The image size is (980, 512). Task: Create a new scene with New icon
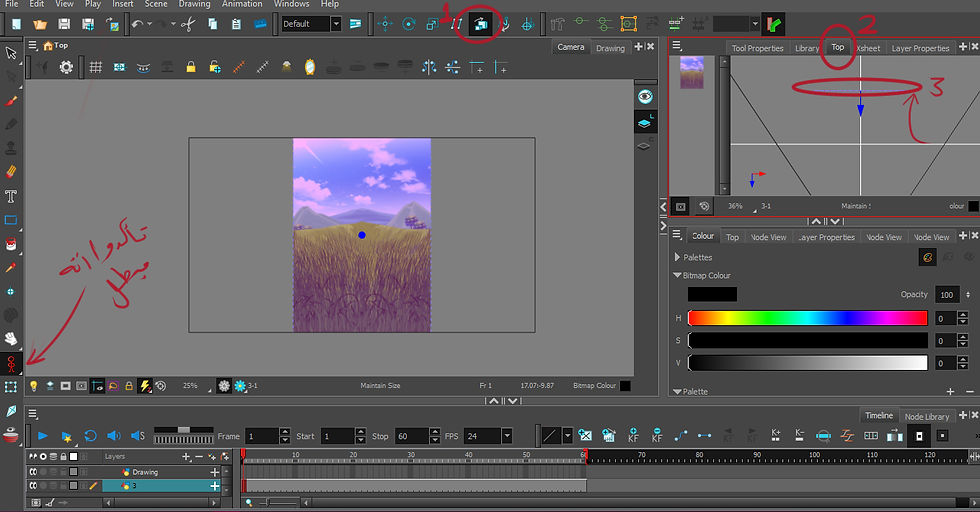click(x=16, y=24)
